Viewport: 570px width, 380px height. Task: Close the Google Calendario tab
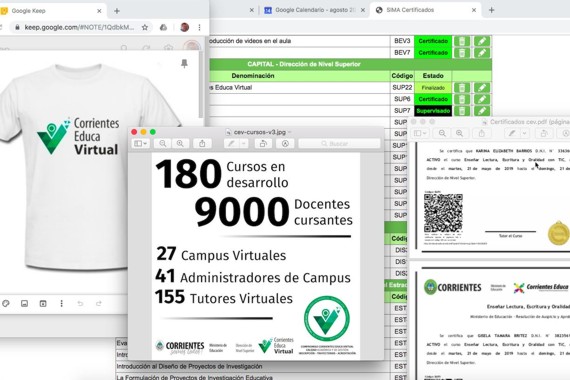point(362,10)
